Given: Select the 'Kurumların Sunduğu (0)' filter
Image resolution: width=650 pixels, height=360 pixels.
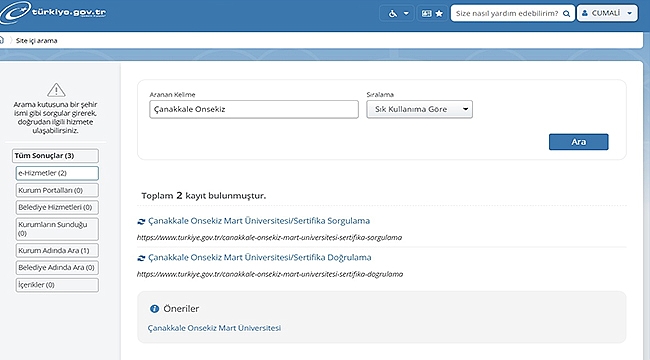Looking at the screenshot, I should point(57,229).
